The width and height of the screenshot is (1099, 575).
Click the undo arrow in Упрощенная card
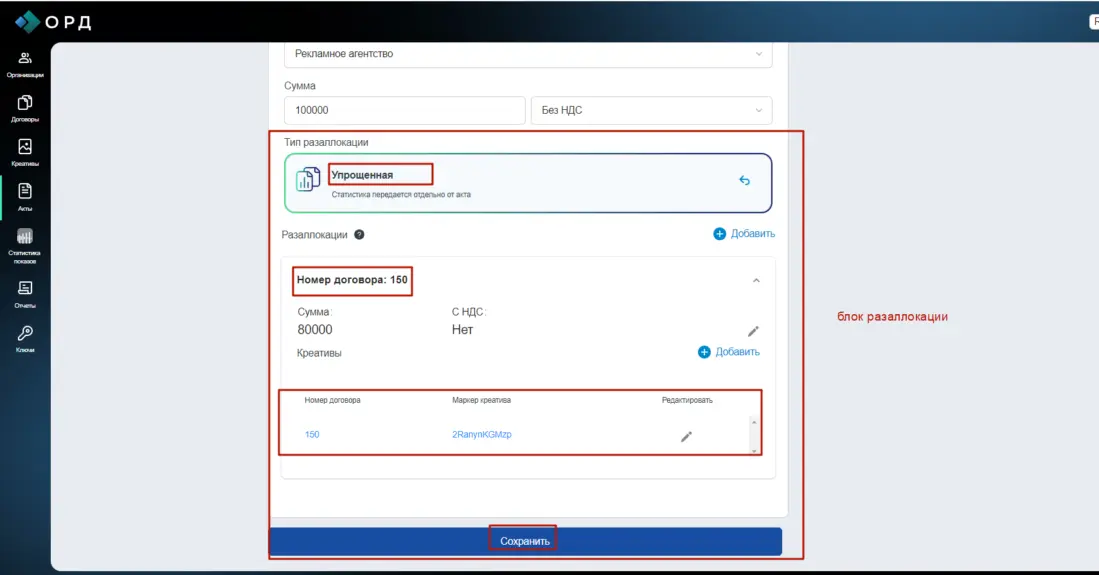pyautogui.click(x=744, y=181)
